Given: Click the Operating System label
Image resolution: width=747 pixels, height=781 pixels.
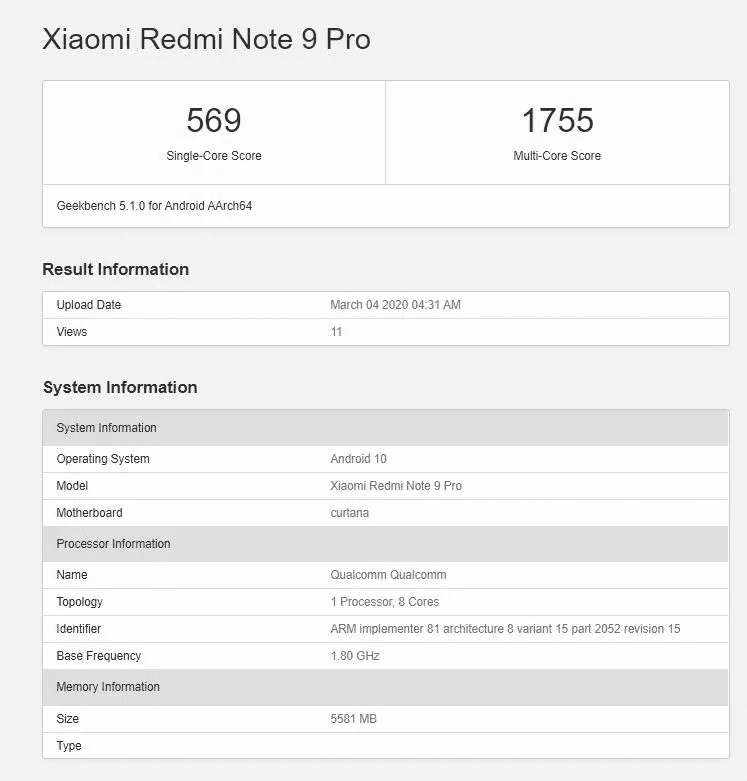Looking at the screenshot, I should pyautogui.click(x=103, y=459).
